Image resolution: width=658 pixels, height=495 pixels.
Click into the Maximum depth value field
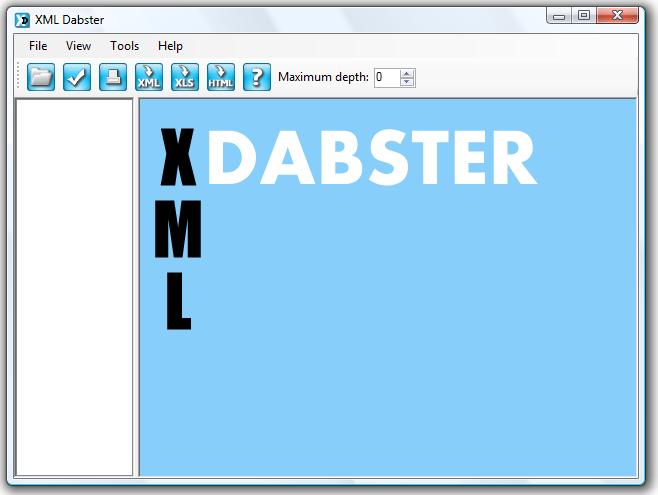coord(387,78)
